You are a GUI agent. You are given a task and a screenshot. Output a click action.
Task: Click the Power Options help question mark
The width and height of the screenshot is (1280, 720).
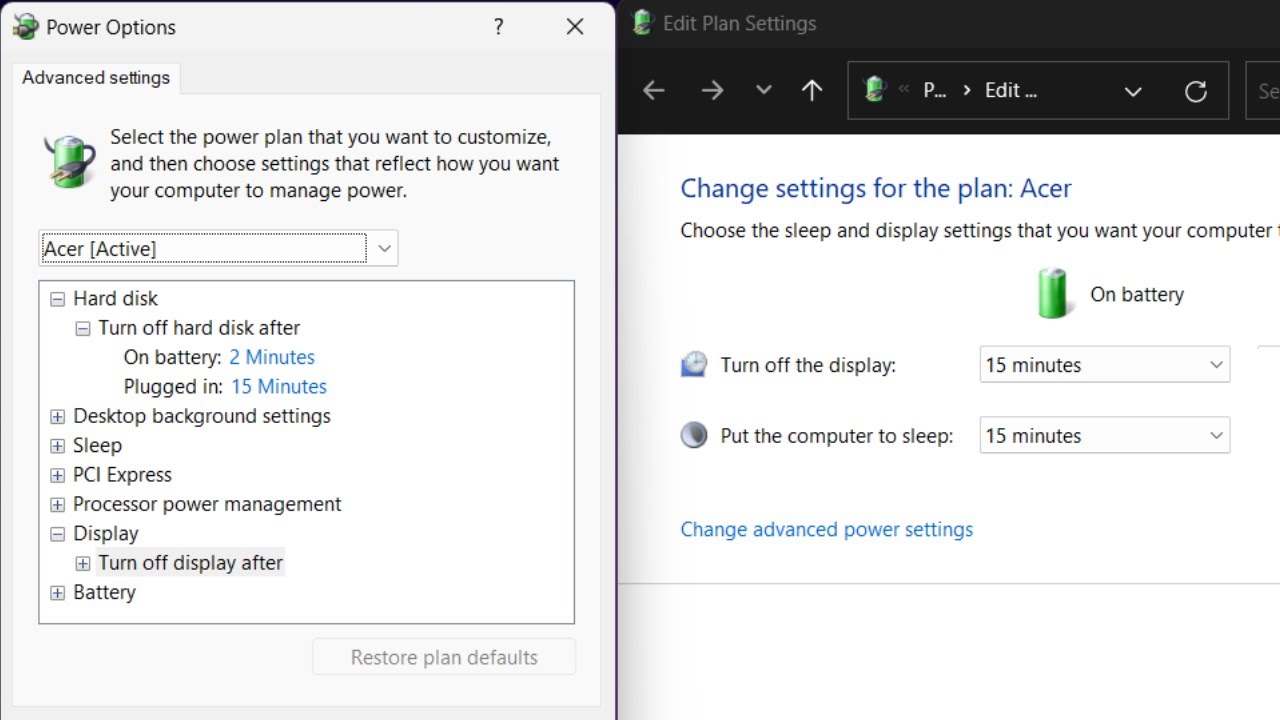tap(499, 27)
